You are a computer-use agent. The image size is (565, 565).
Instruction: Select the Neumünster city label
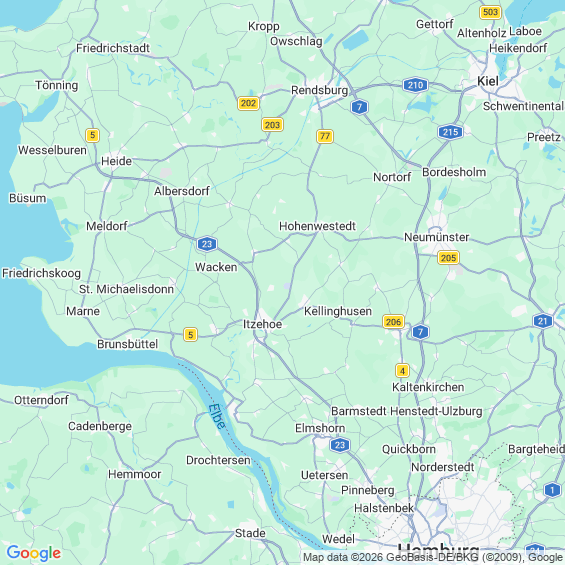point(436,237)
